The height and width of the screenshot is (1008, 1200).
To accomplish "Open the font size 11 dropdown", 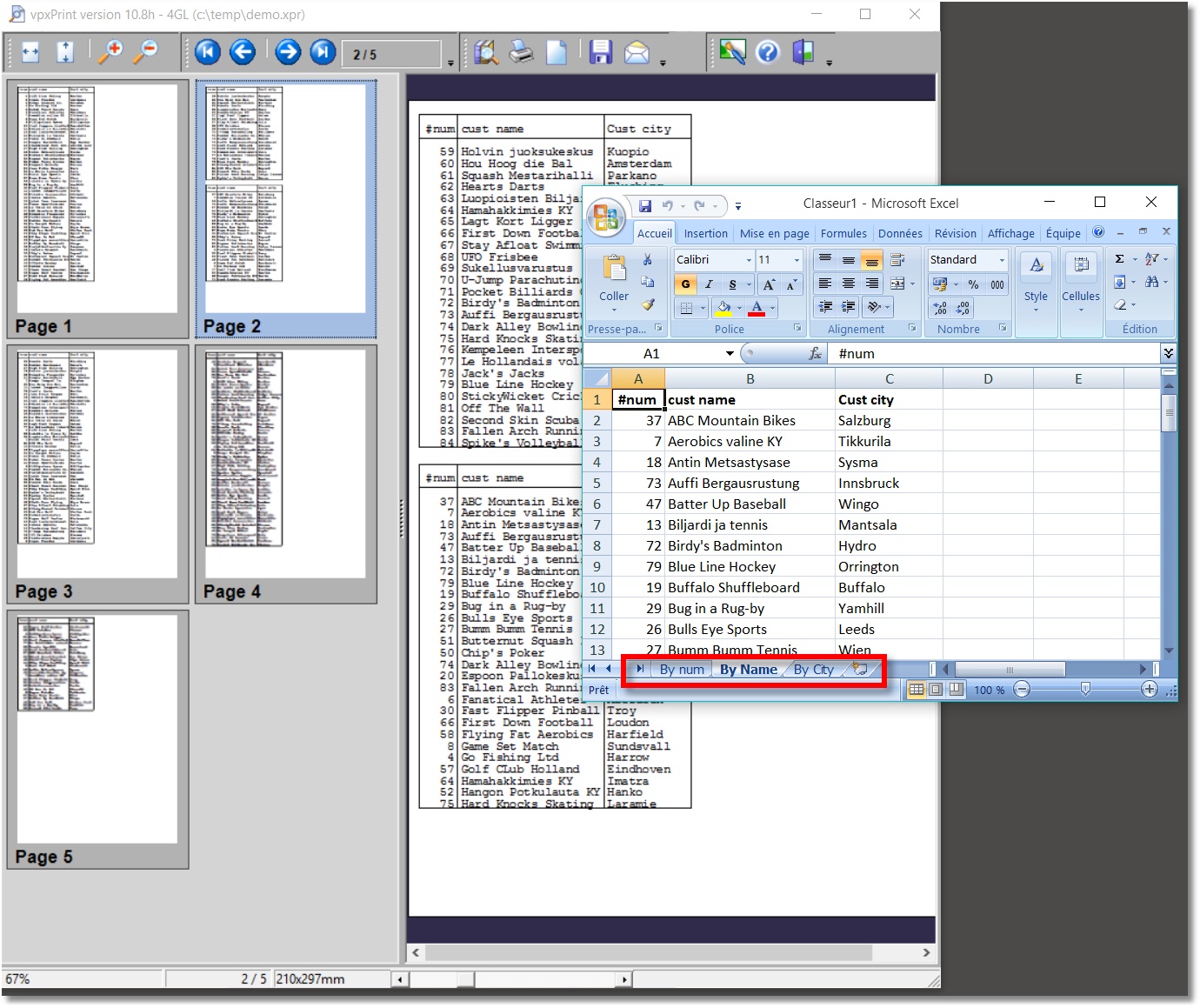I will pyautogui.click(x=797, y=260).
